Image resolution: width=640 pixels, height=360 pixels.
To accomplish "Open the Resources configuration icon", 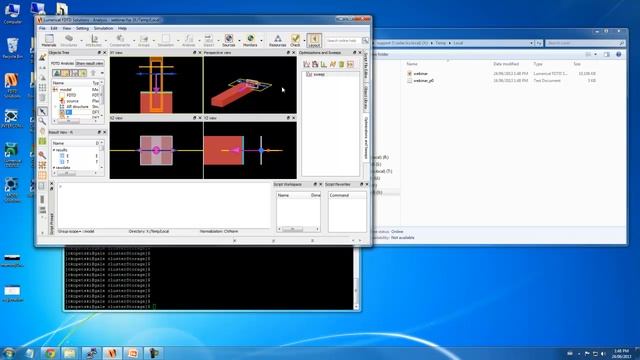I will click(x=278, y=40).
